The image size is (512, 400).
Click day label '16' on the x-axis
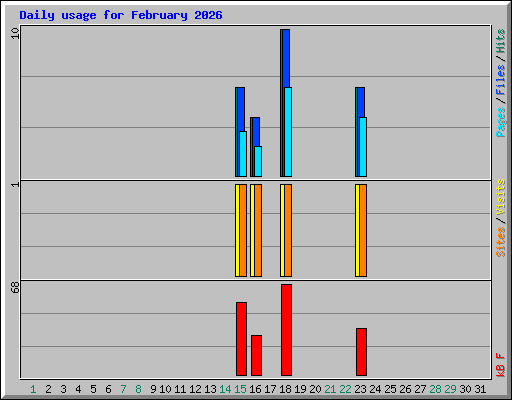click(255, 389)
